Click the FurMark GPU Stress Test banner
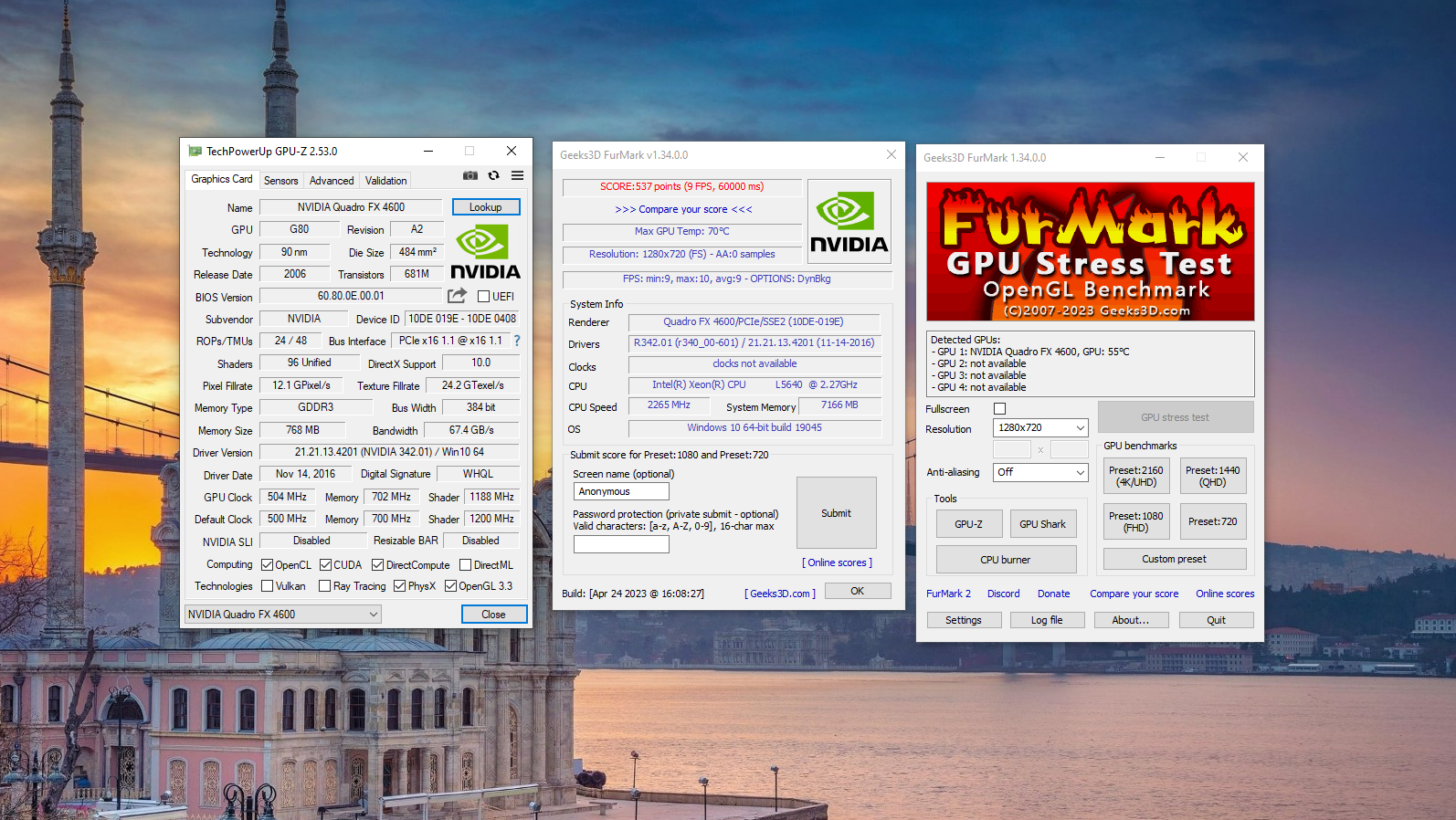1456x820 pixels. [1091, 251]
